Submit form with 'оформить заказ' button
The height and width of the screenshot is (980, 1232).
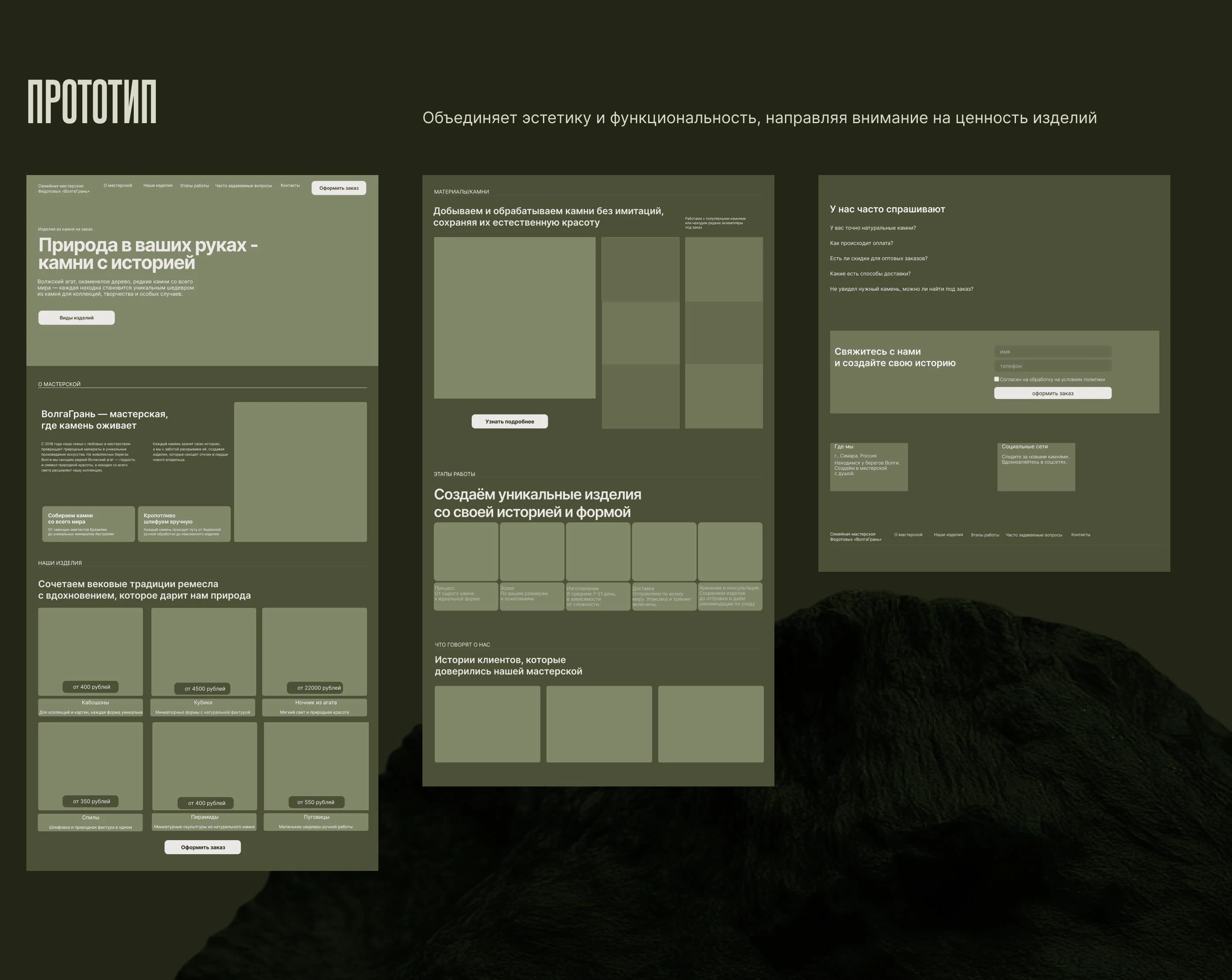pyautogui.click(x=1052, y=393)
